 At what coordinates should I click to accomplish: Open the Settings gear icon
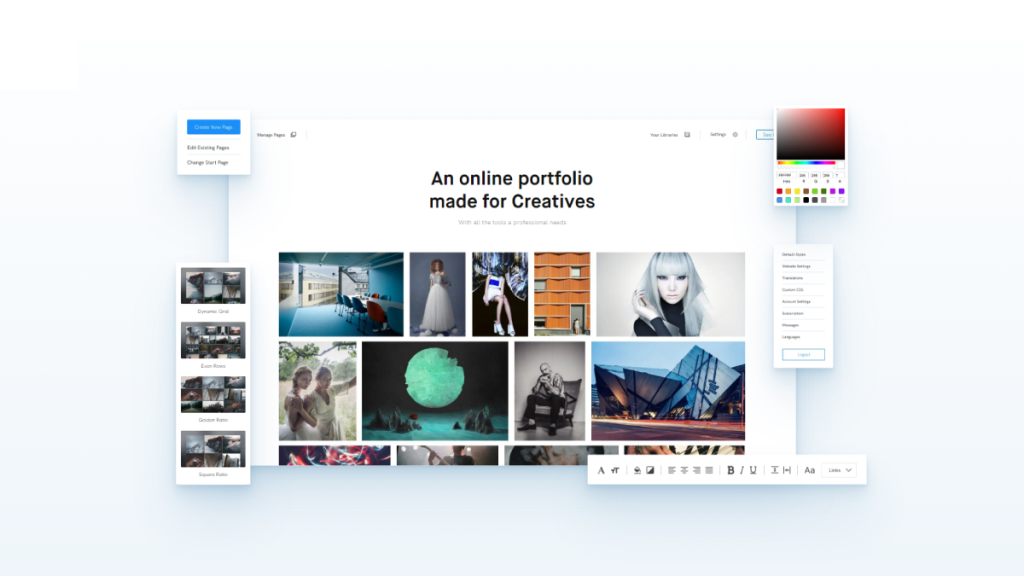735,134
